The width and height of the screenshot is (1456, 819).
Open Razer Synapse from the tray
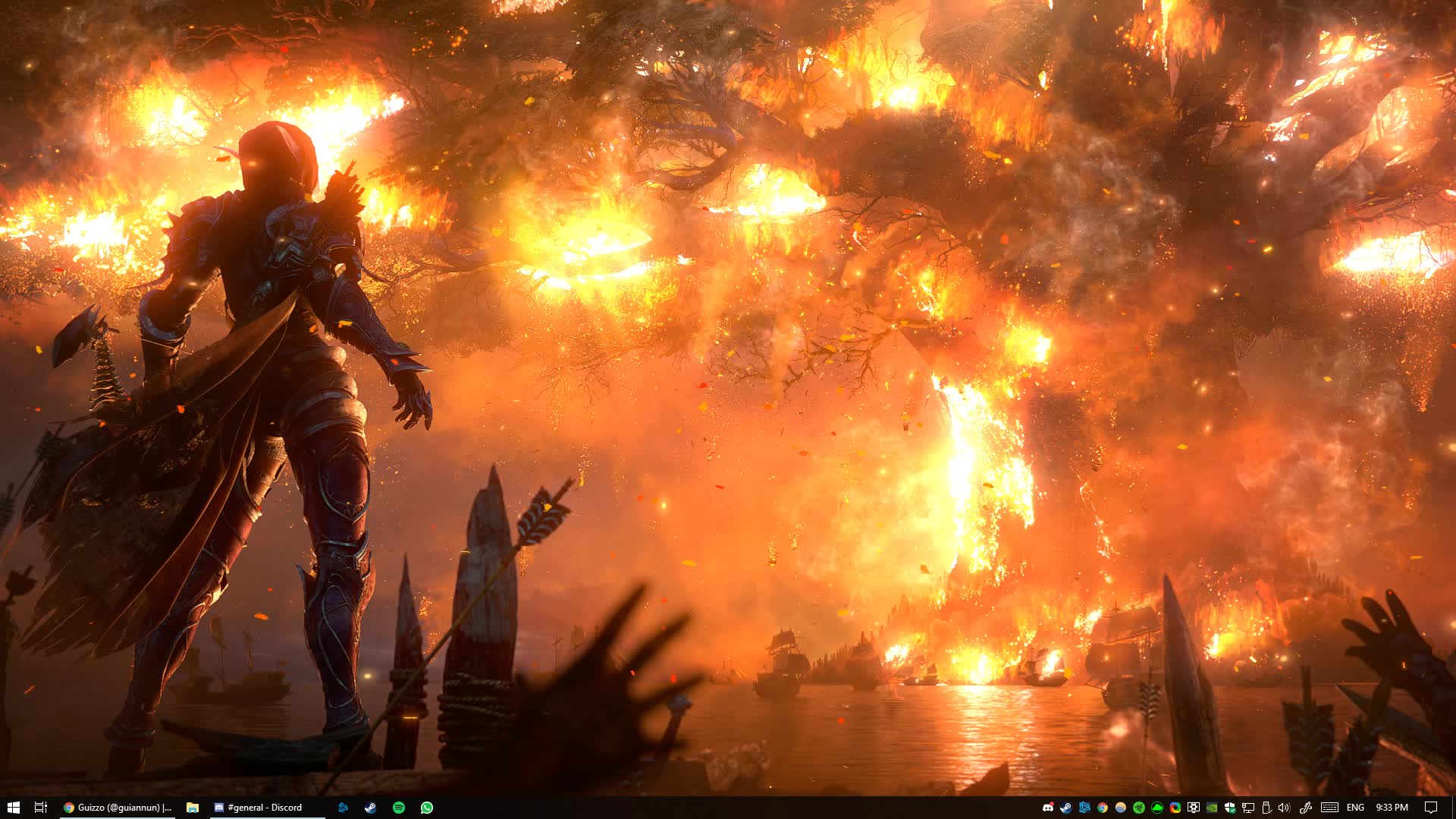coord(1139,807)
